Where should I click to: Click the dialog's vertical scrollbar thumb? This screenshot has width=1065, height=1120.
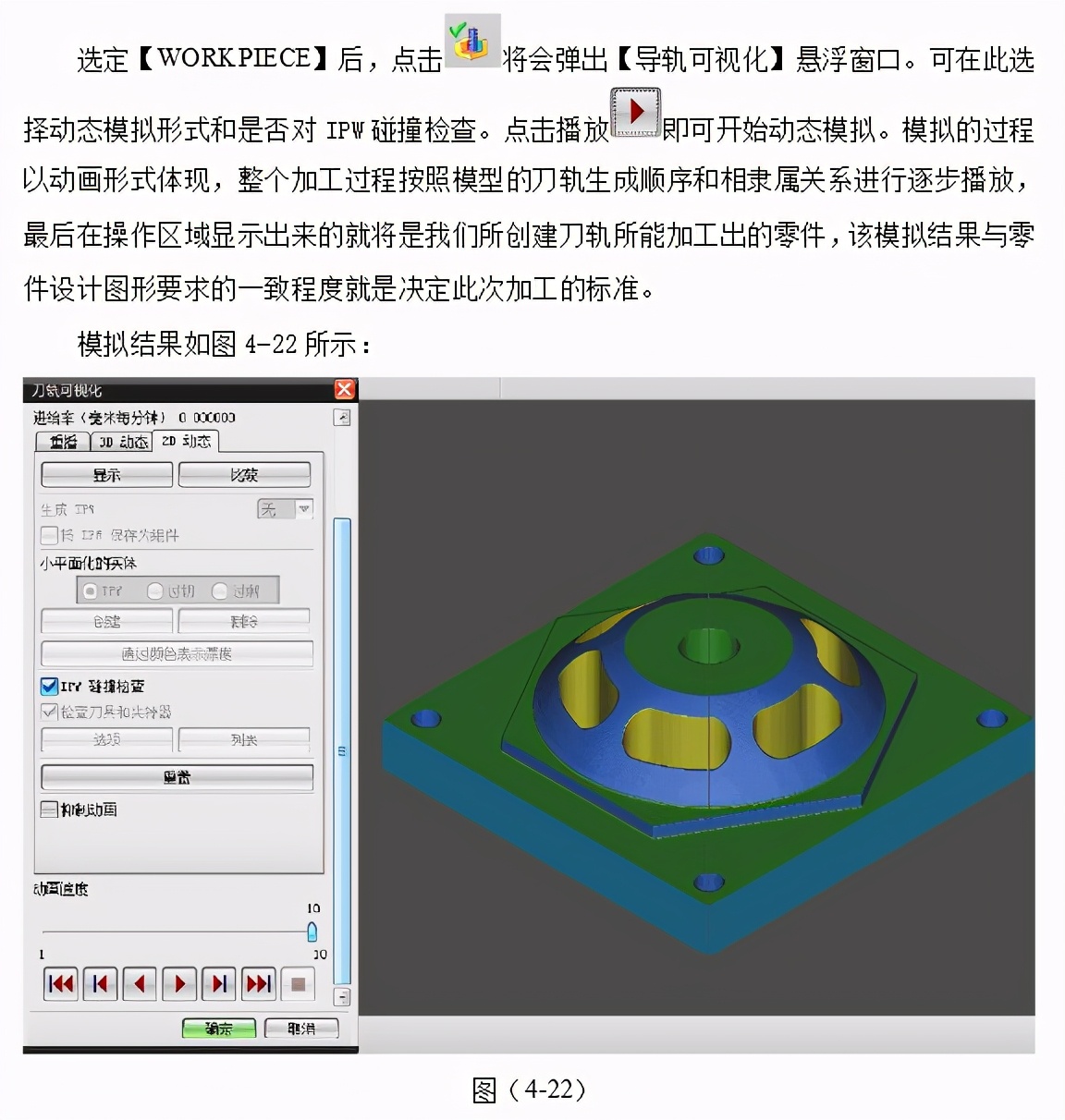click(342, 750)
